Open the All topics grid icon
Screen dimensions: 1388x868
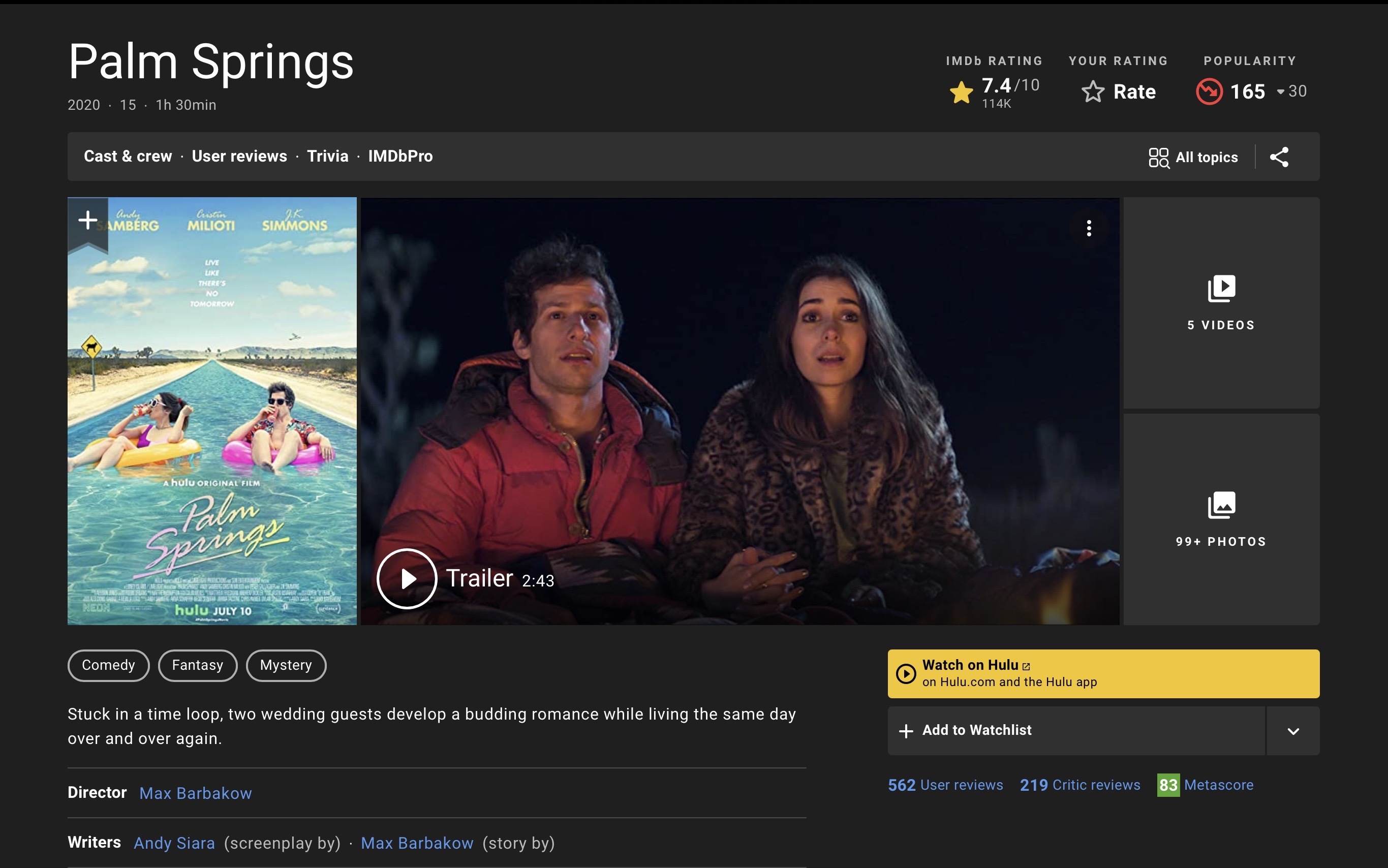pyautogui.click(x=1158, y=158)
